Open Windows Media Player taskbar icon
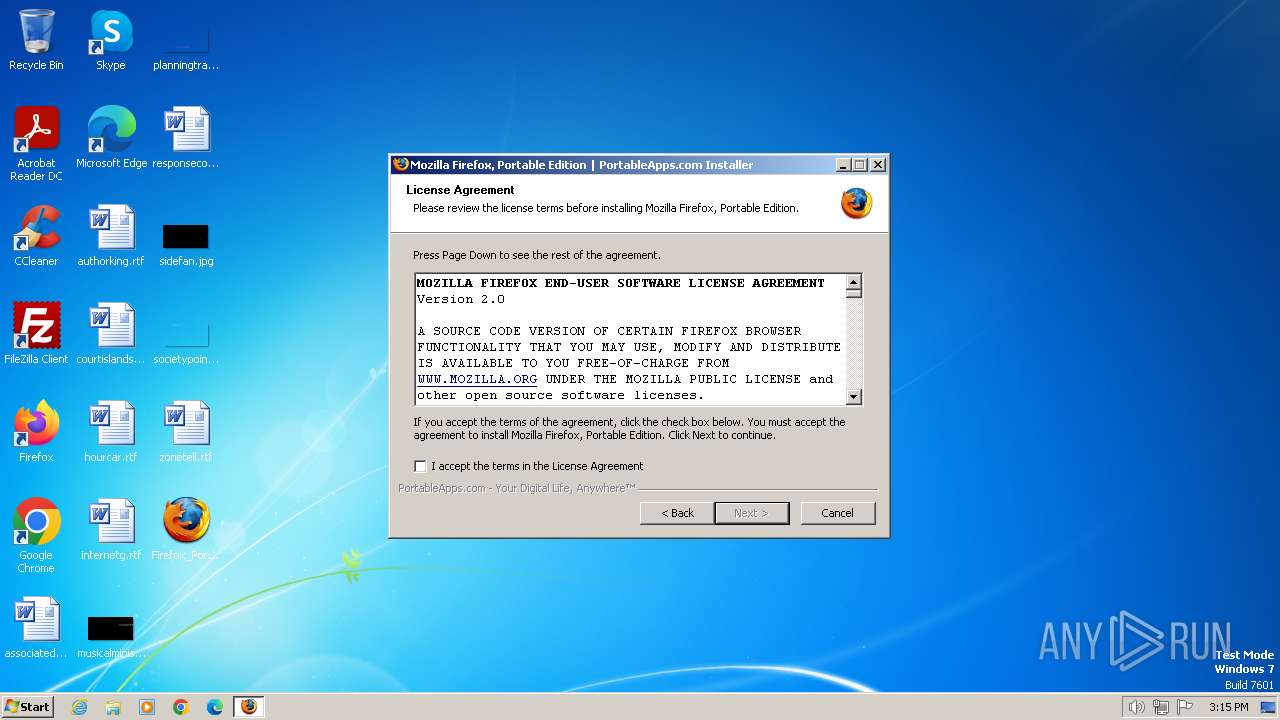Viewport: 1280px width, 720px height. click(x=147, y=707)
